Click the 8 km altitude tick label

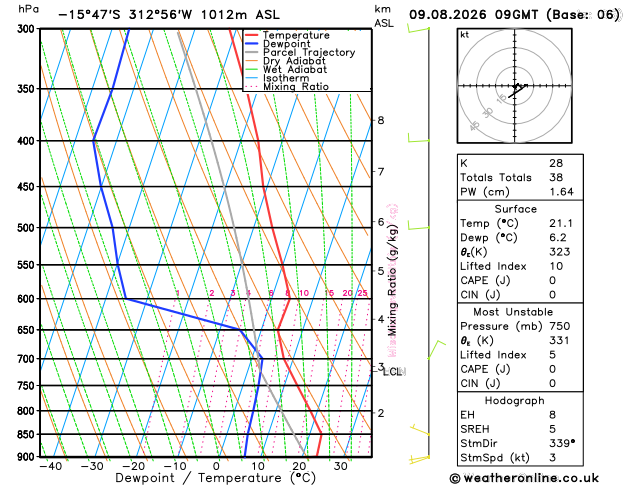(x=381, y=120)
